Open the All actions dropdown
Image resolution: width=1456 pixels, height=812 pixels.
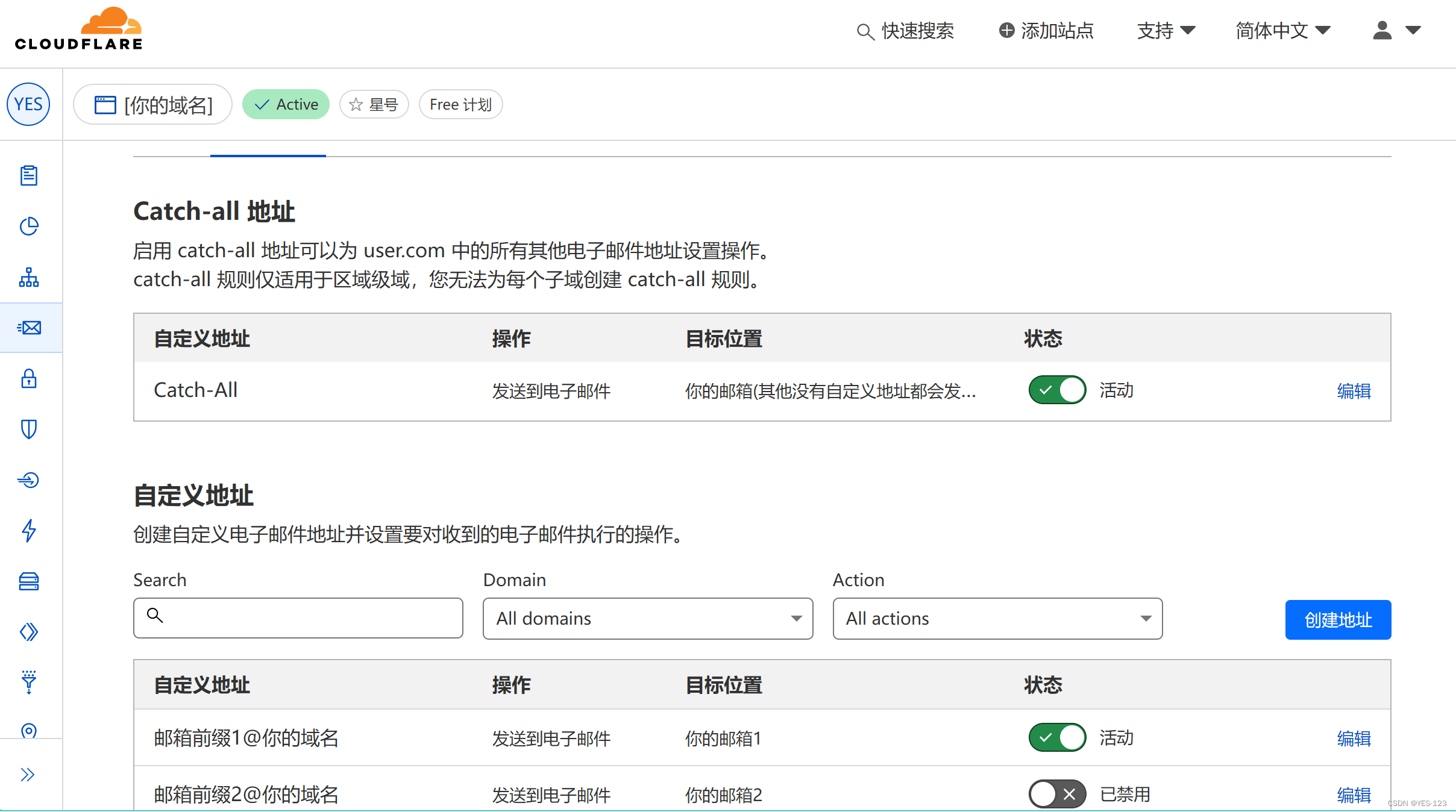[x=997, y=619]
